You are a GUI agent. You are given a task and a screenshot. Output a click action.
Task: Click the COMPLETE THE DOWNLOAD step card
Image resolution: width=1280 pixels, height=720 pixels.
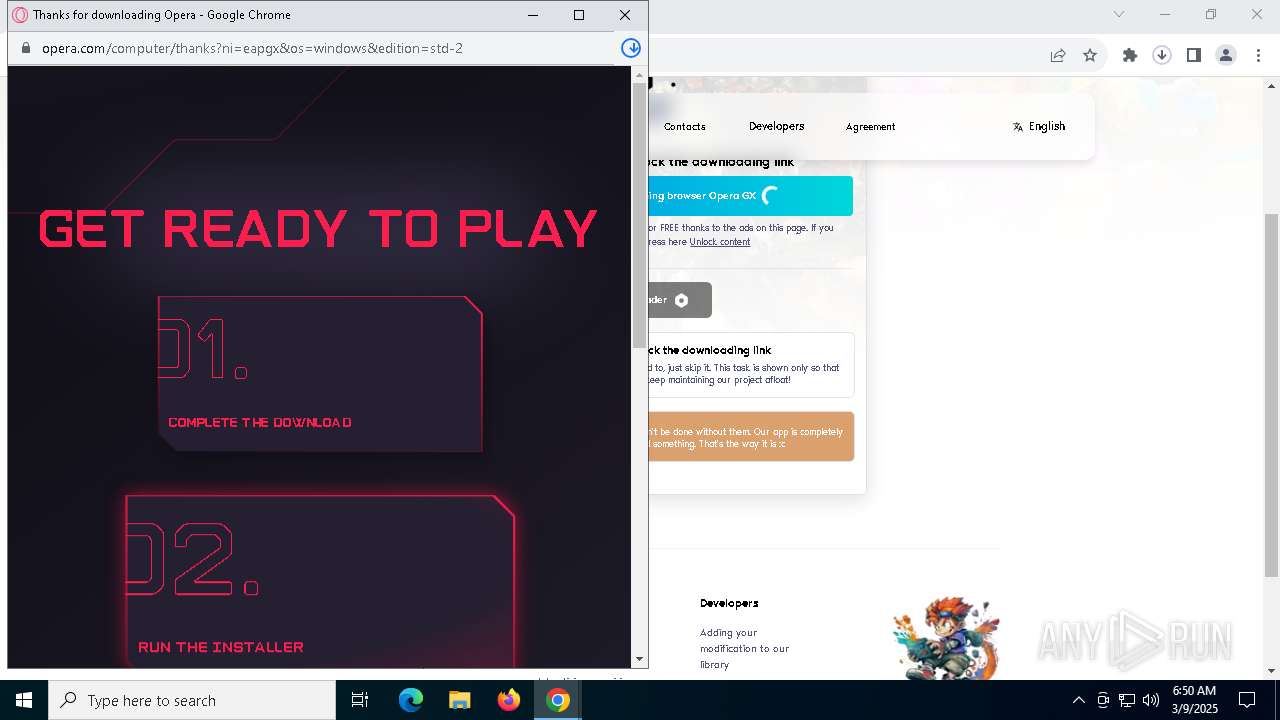[320, 373]
